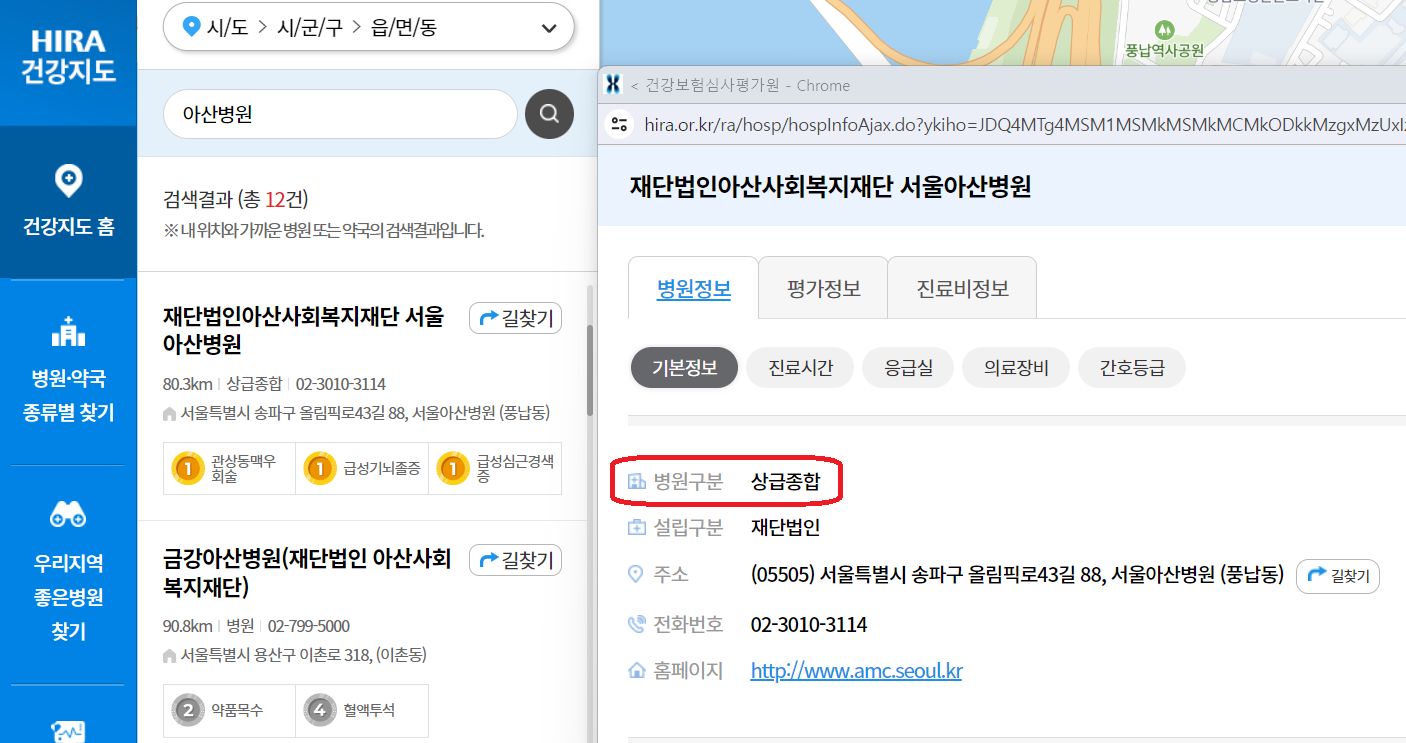Viewport: 1406px width, 743px height.
Task: Click the 홈페이지 home icon
Action: pyautogui.click(x=636, y=671)
